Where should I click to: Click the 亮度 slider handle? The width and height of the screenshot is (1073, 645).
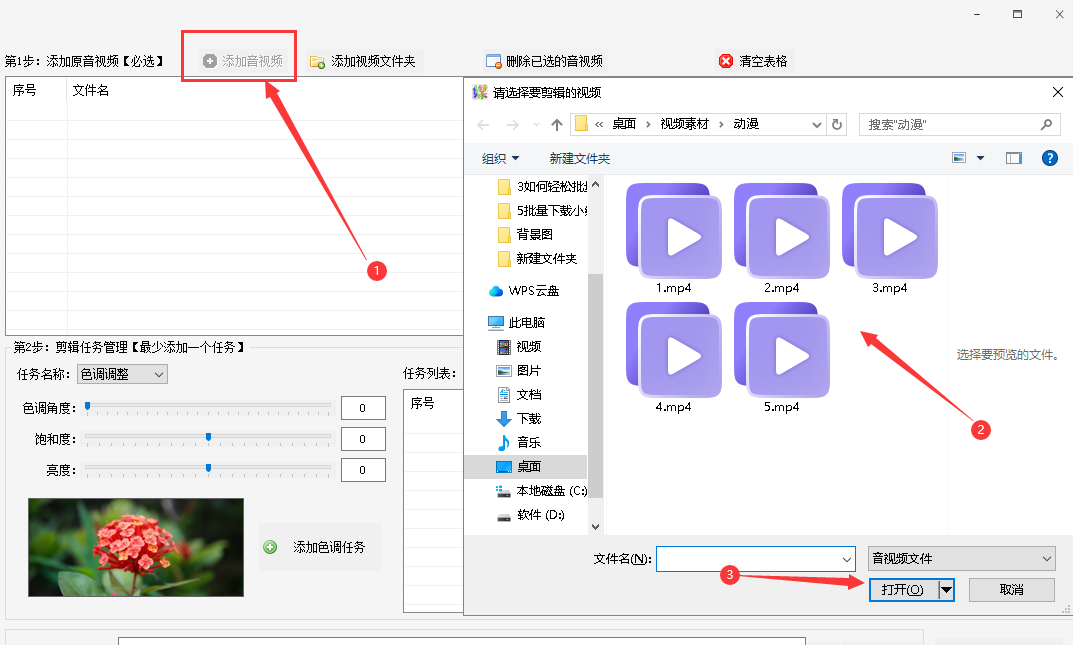point(209,469)
